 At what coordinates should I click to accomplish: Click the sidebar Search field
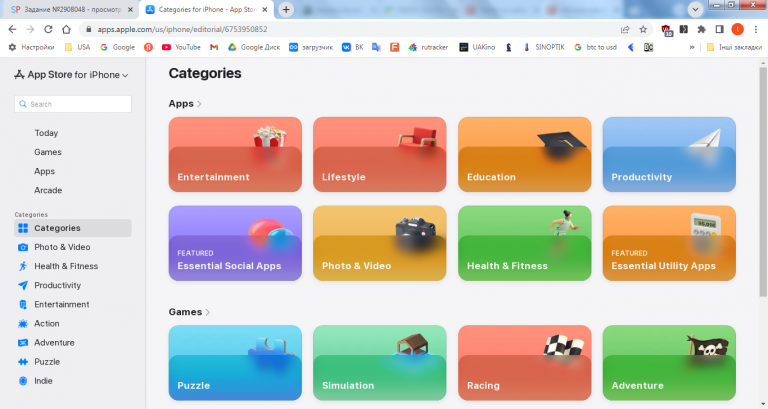click(73, 104)
